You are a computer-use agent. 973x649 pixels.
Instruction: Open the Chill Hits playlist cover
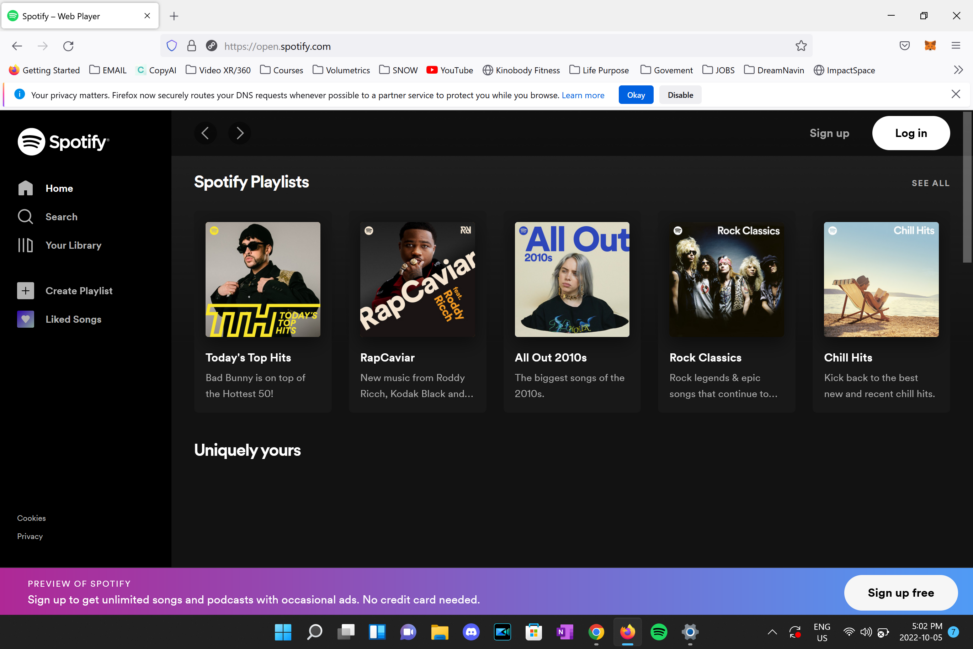[881, 279]
